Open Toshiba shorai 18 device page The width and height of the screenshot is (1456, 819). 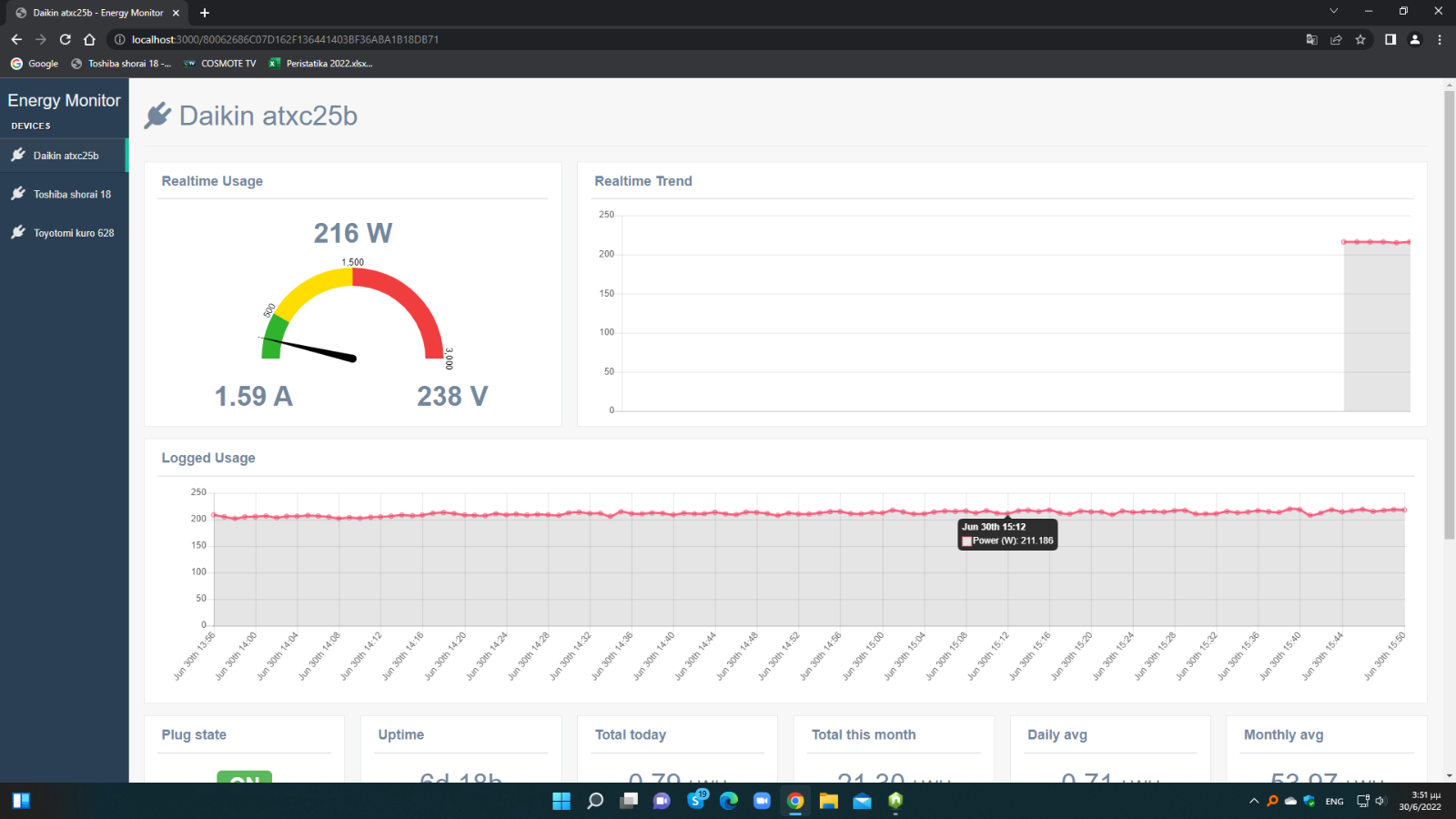64,194
